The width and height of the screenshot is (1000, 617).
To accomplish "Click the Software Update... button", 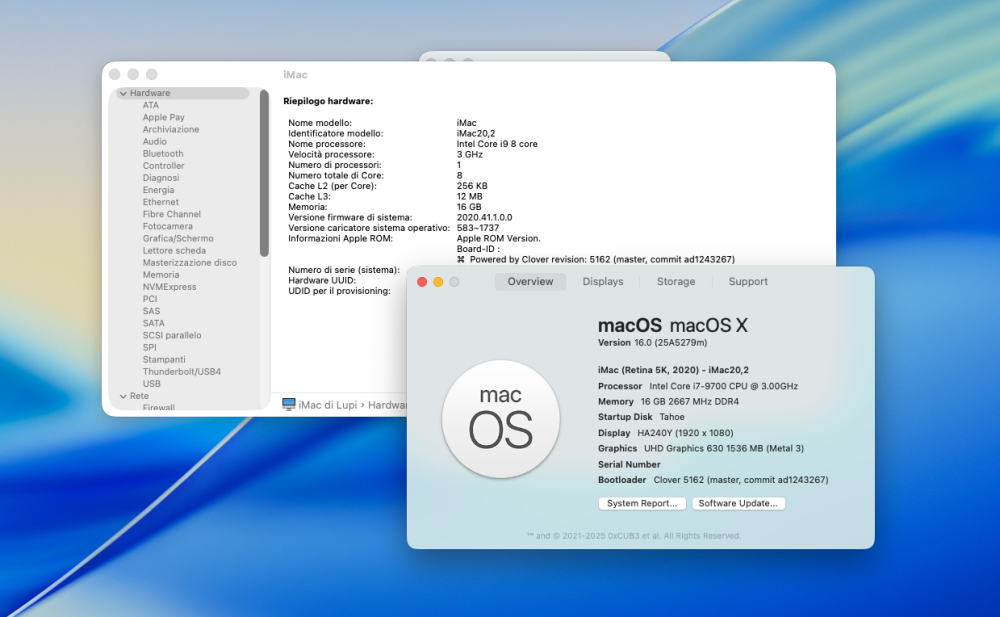I will (739, 503).
